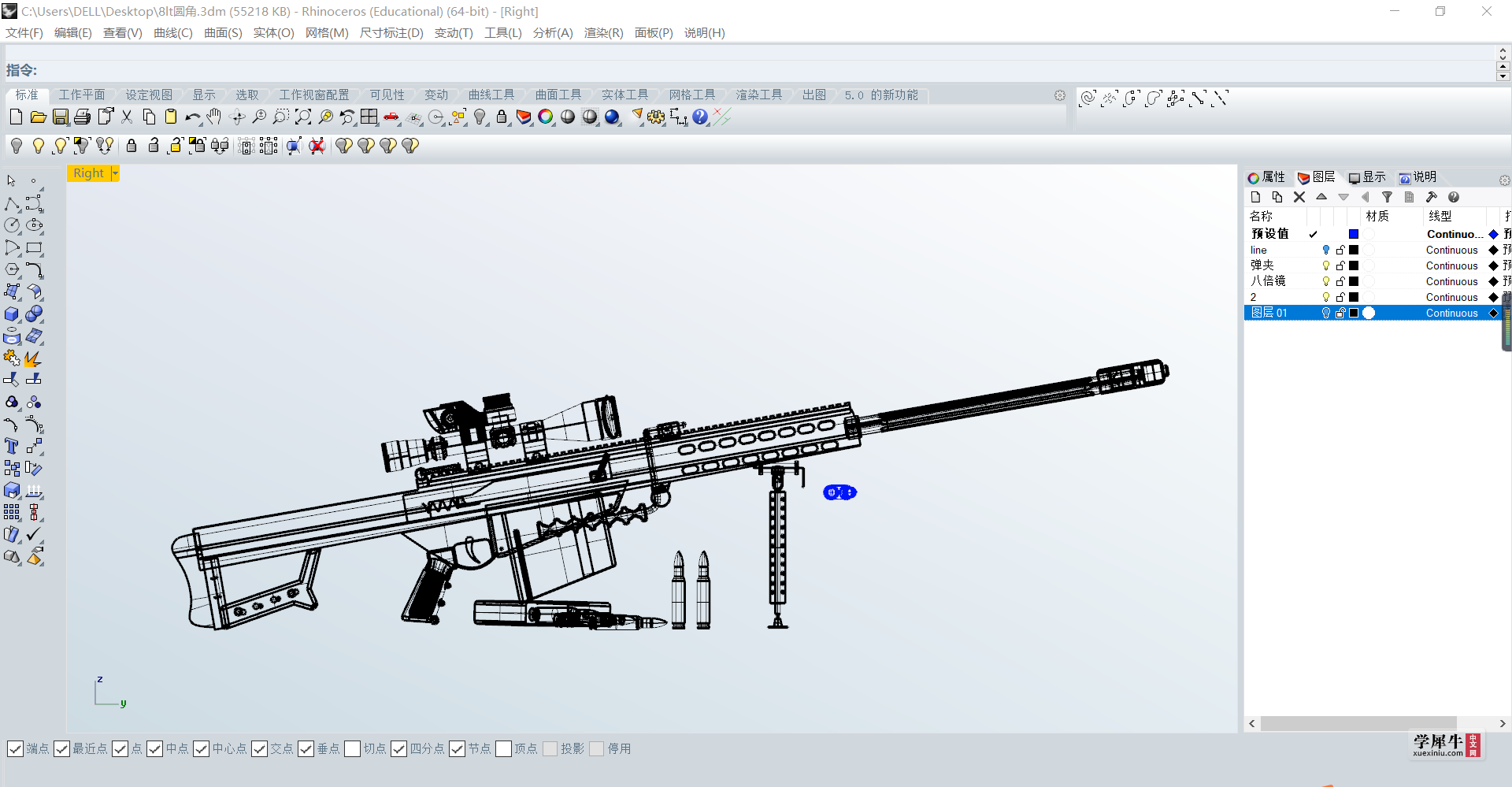Click in the 指令 command input field
Viewport: 1512px width, 787px height.
pos(764,70)
